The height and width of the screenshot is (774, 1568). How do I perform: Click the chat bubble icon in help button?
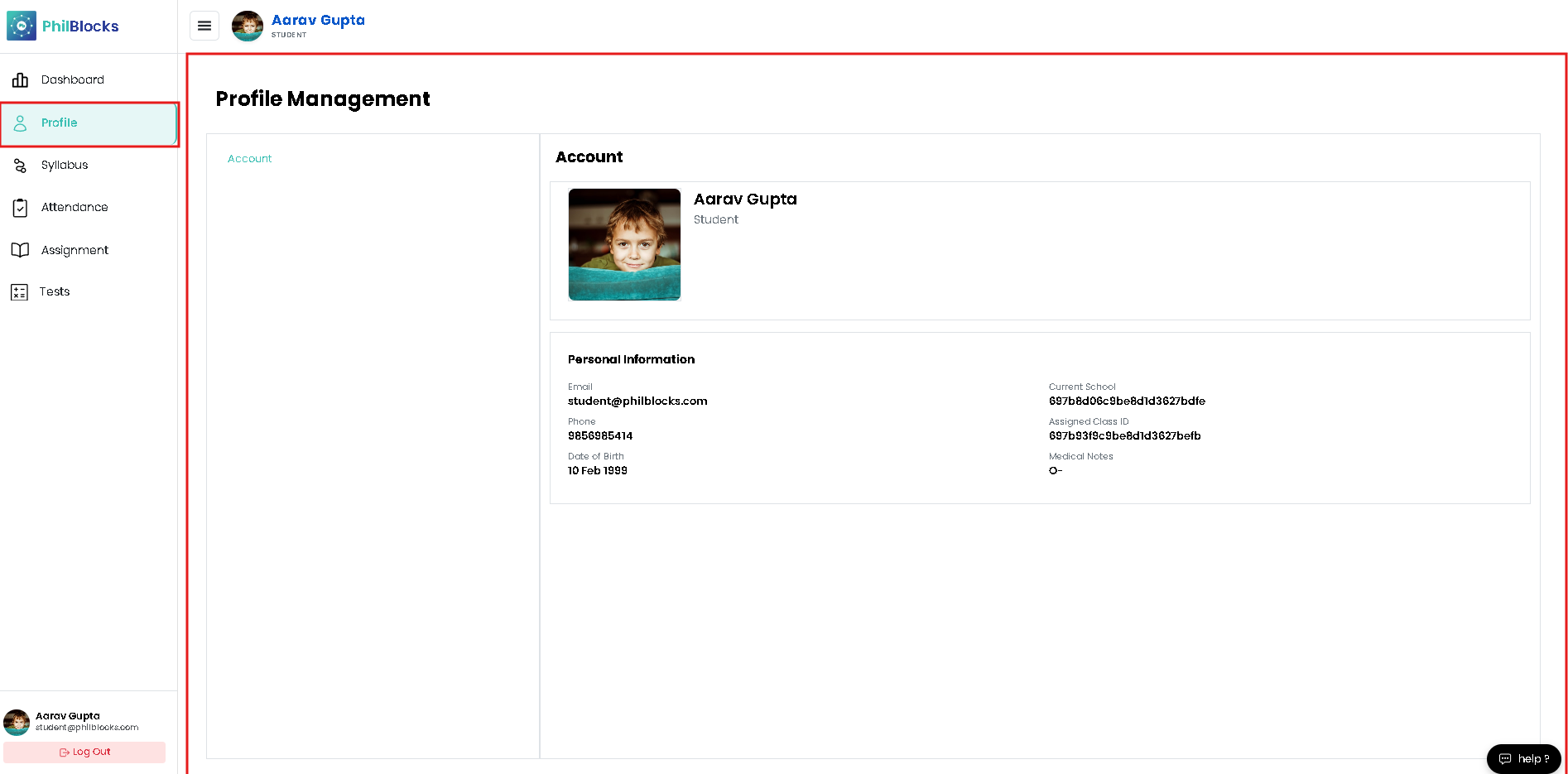[x=1505, y=759]
